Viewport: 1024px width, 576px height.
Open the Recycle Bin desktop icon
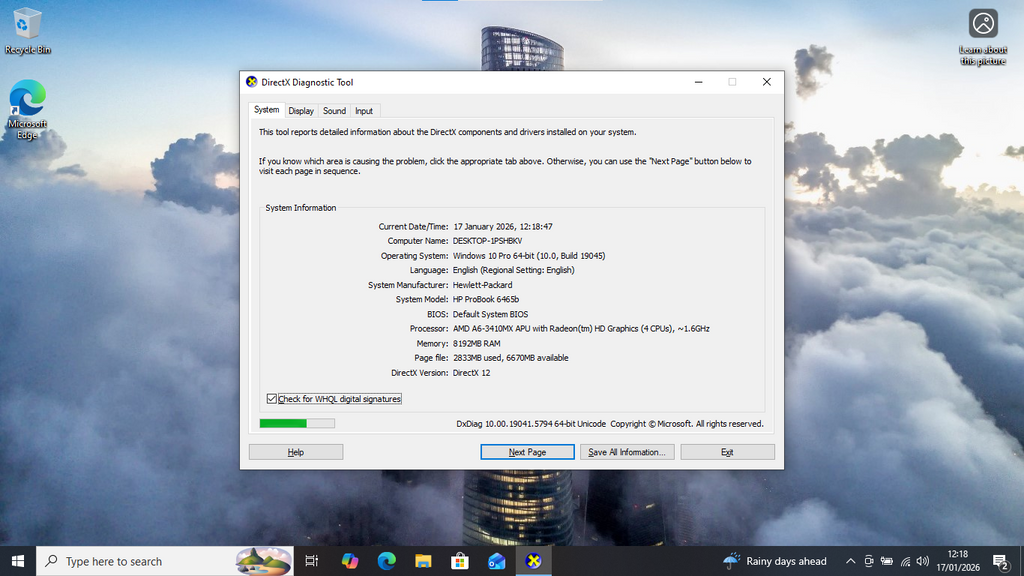(28, 30)
